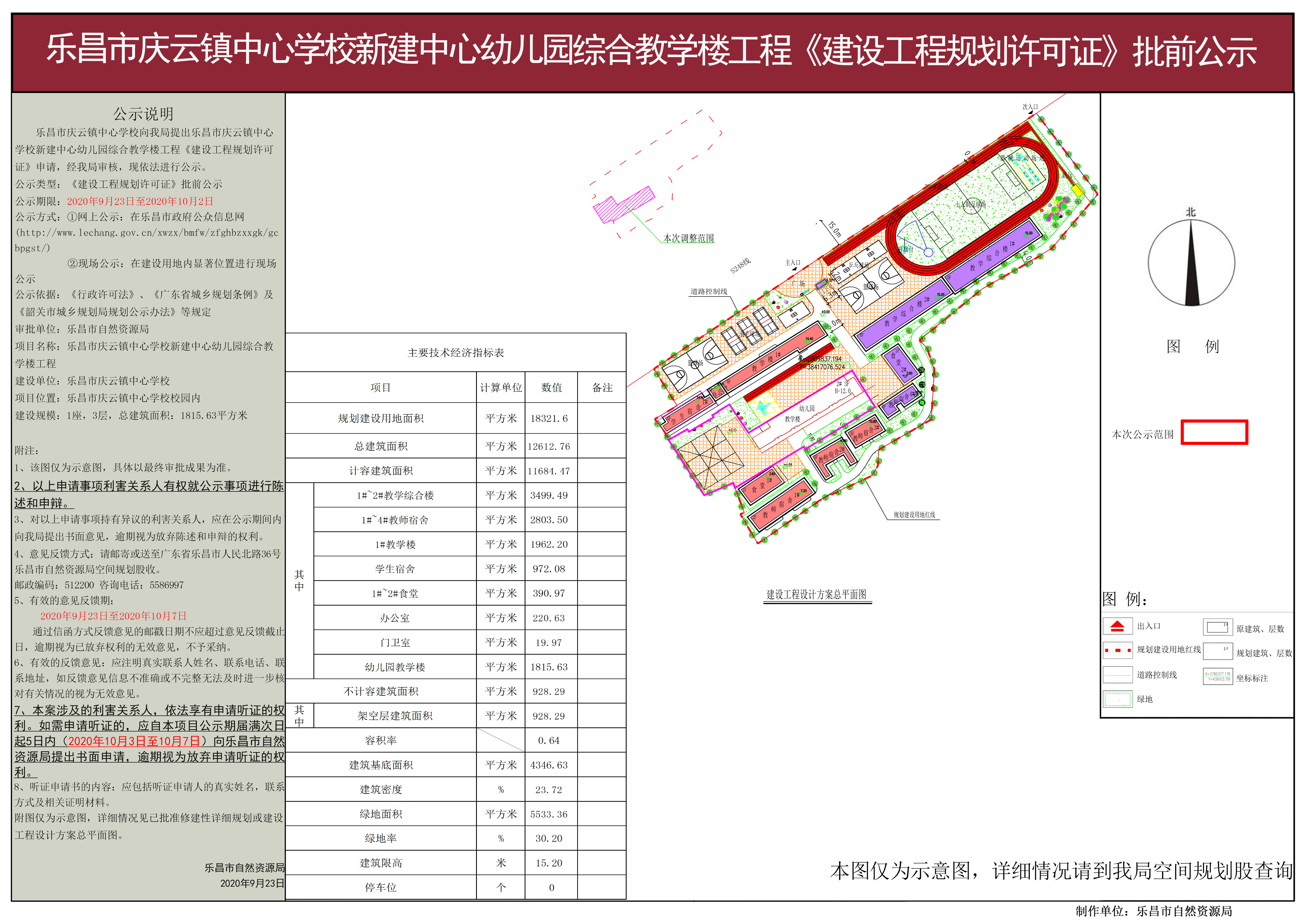Click the value 18321.6
The image size is (1306, 924).
click(x=549, y=419)
